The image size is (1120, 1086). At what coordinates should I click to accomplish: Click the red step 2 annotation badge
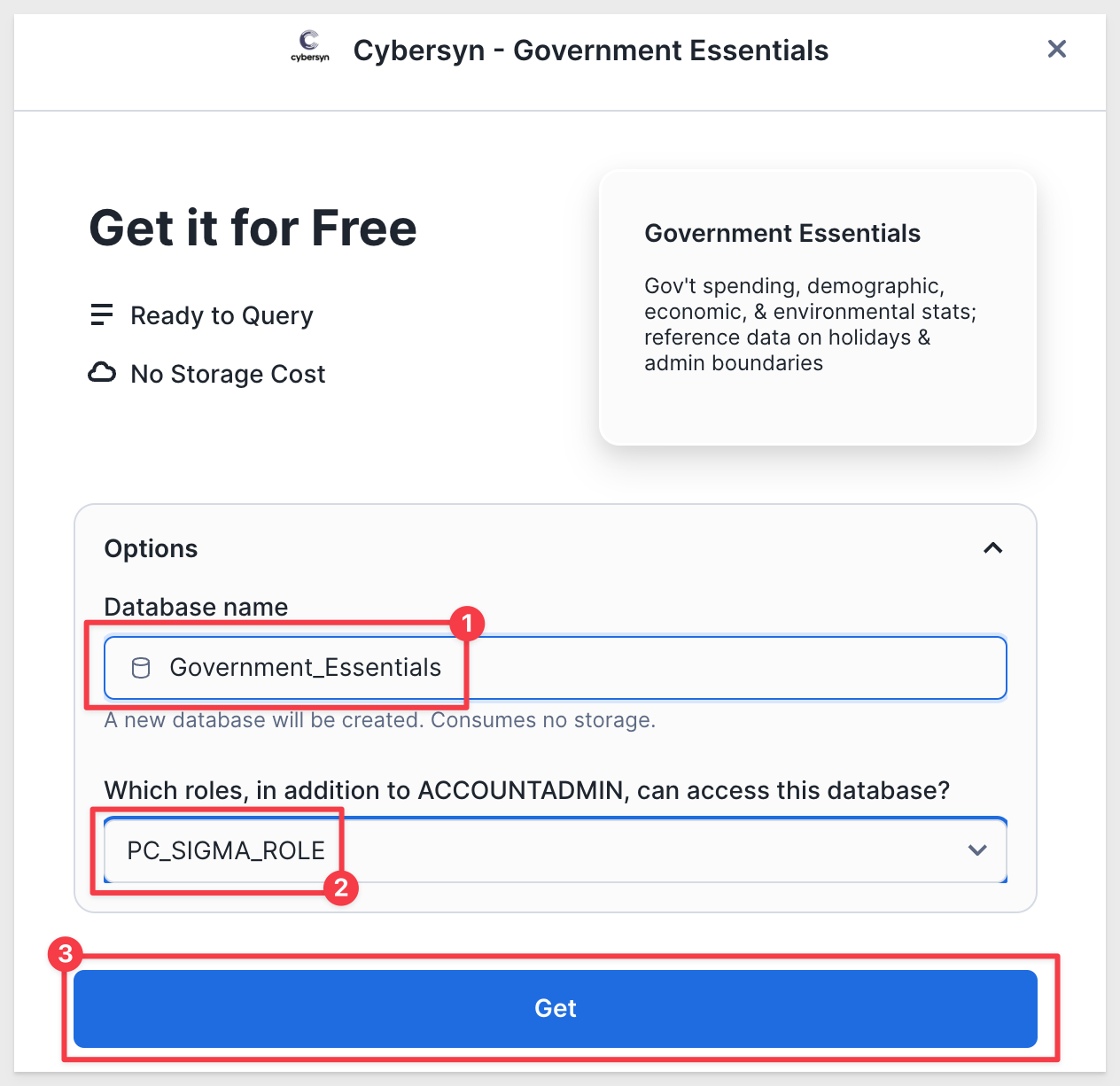(x=341, y=888)
